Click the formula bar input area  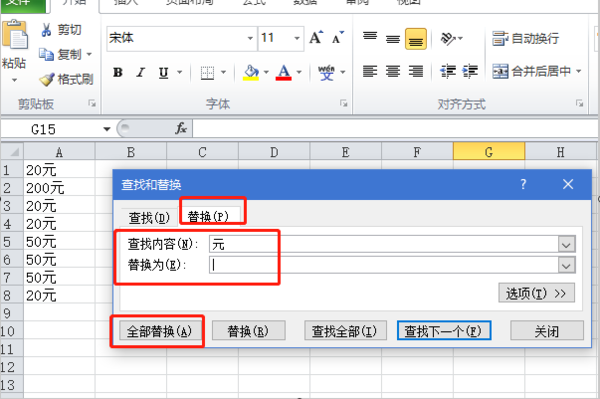[x=395, y=129]
